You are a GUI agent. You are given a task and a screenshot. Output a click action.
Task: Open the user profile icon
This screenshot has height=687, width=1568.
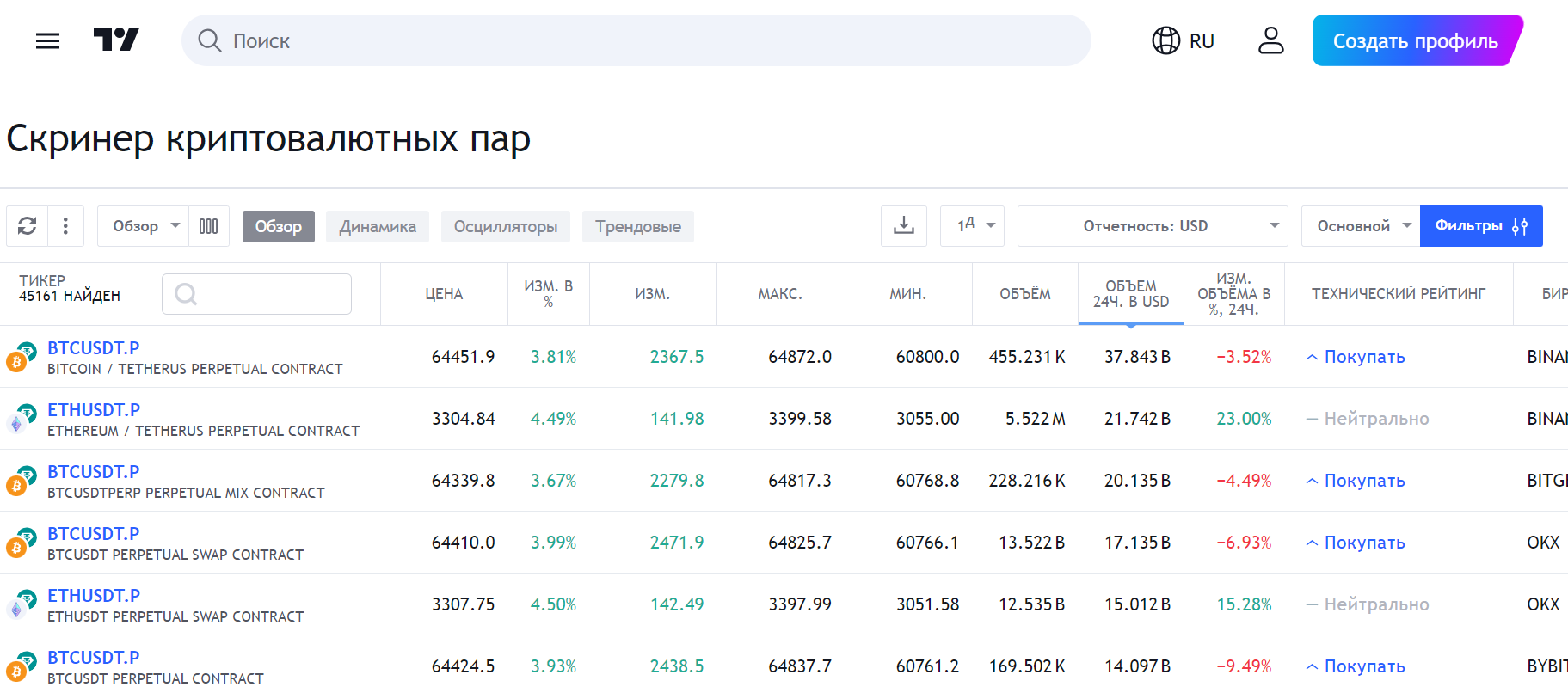pos(1270,40)
